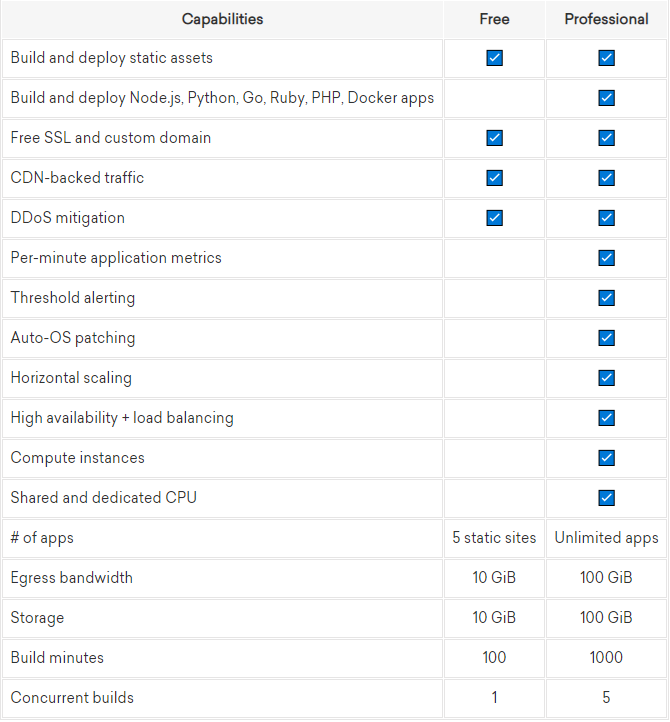Toggle Professional checkbox for static assets row
Viewport: 670px width, 722px height.
[606, 58]
